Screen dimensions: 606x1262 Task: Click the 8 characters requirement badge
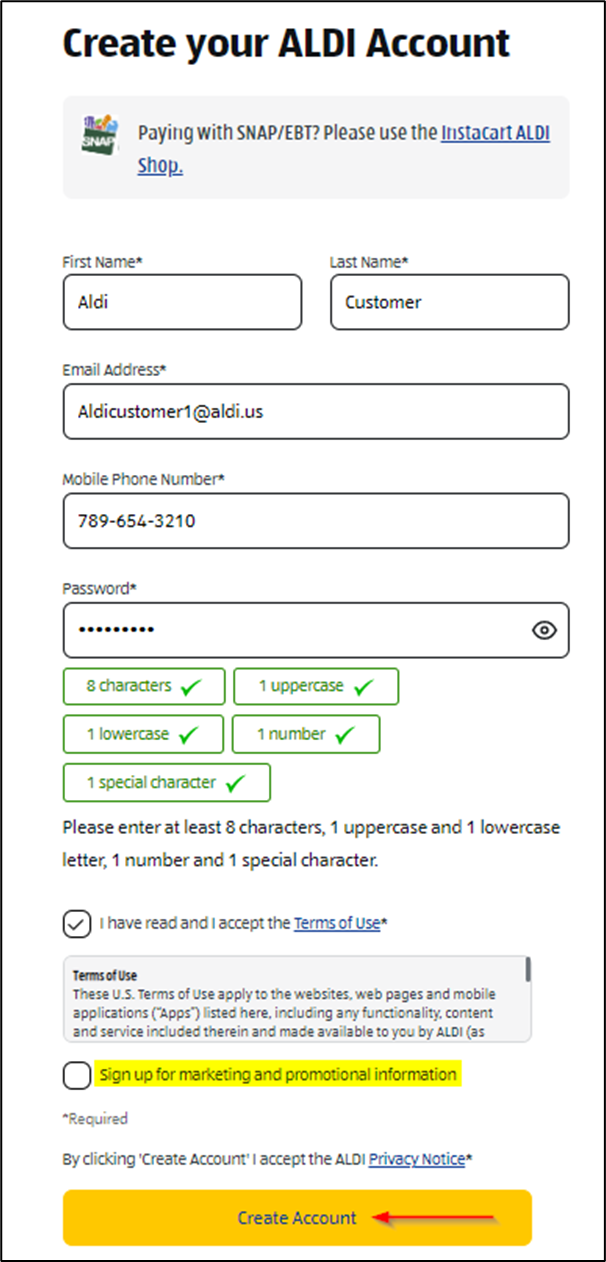[143, 687]
